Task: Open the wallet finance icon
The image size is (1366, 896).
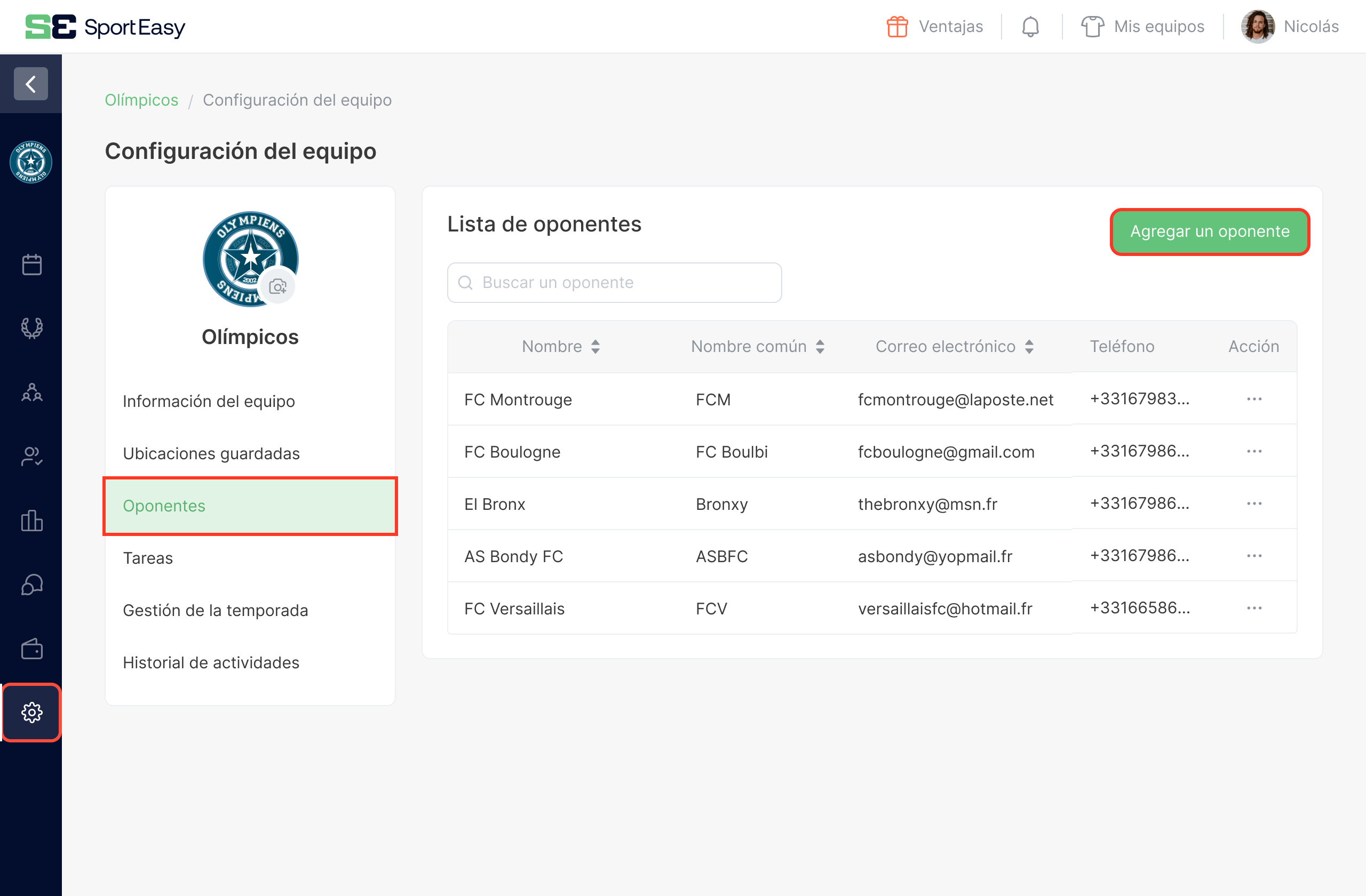Action: pyautogui.click(x=31, y=649)
